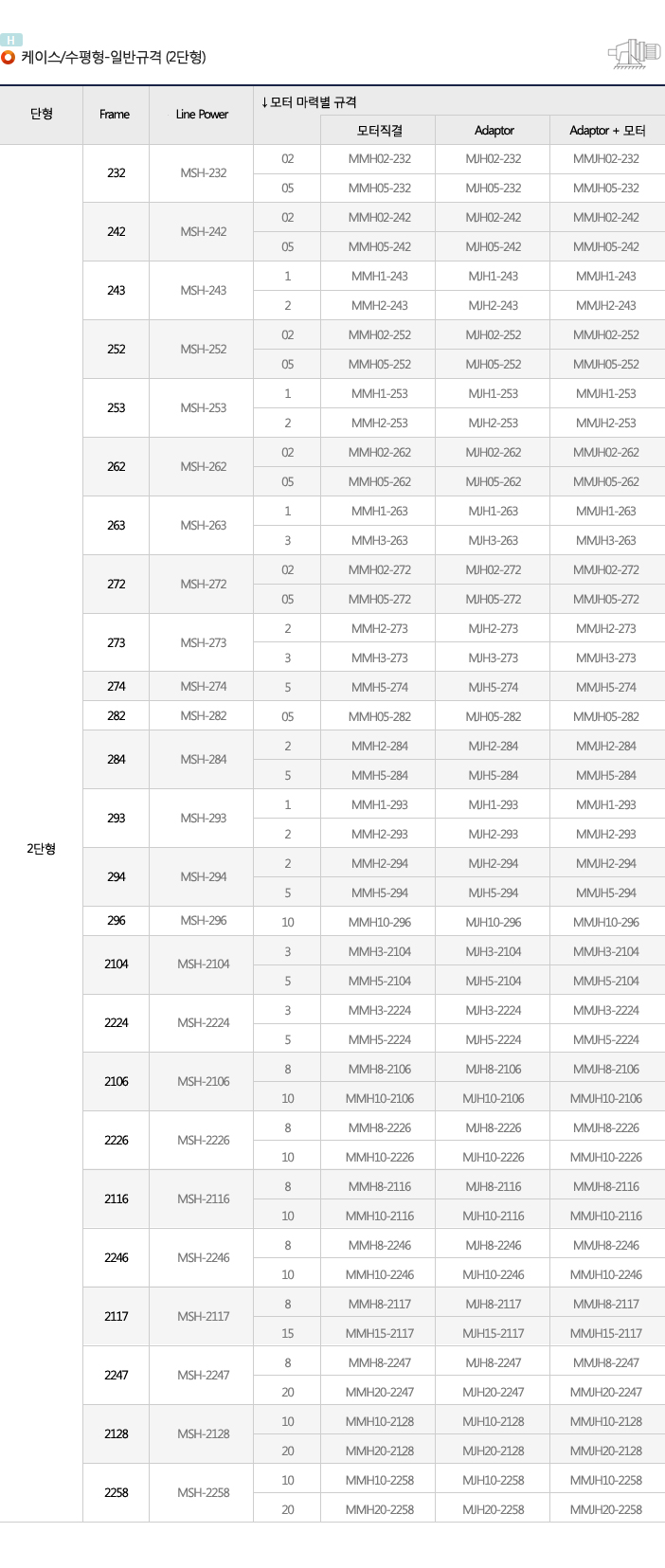Select the Frame column header
The image size is (665, 1568).
coord(115,115)
